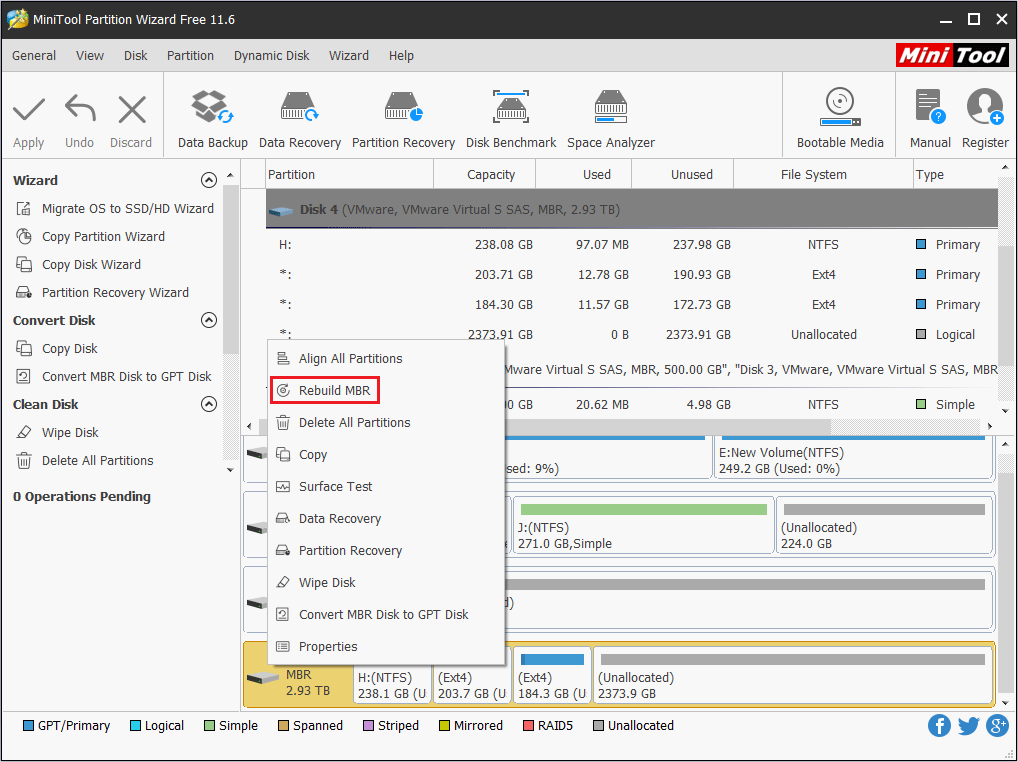Click the Register icon
Screen dimensions: 1018x762
pos(985,120)
